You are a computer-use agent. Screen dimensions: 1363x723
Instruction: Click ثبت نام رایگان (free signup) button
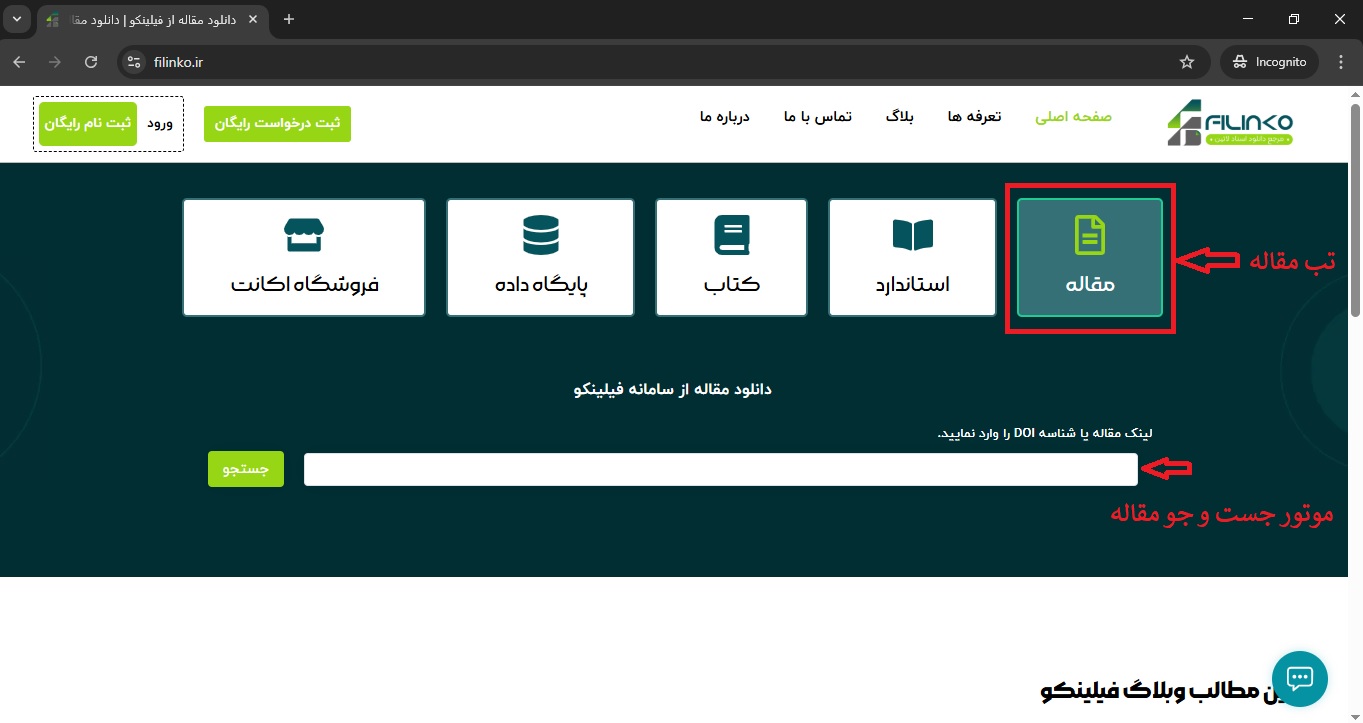click(88, 124)
